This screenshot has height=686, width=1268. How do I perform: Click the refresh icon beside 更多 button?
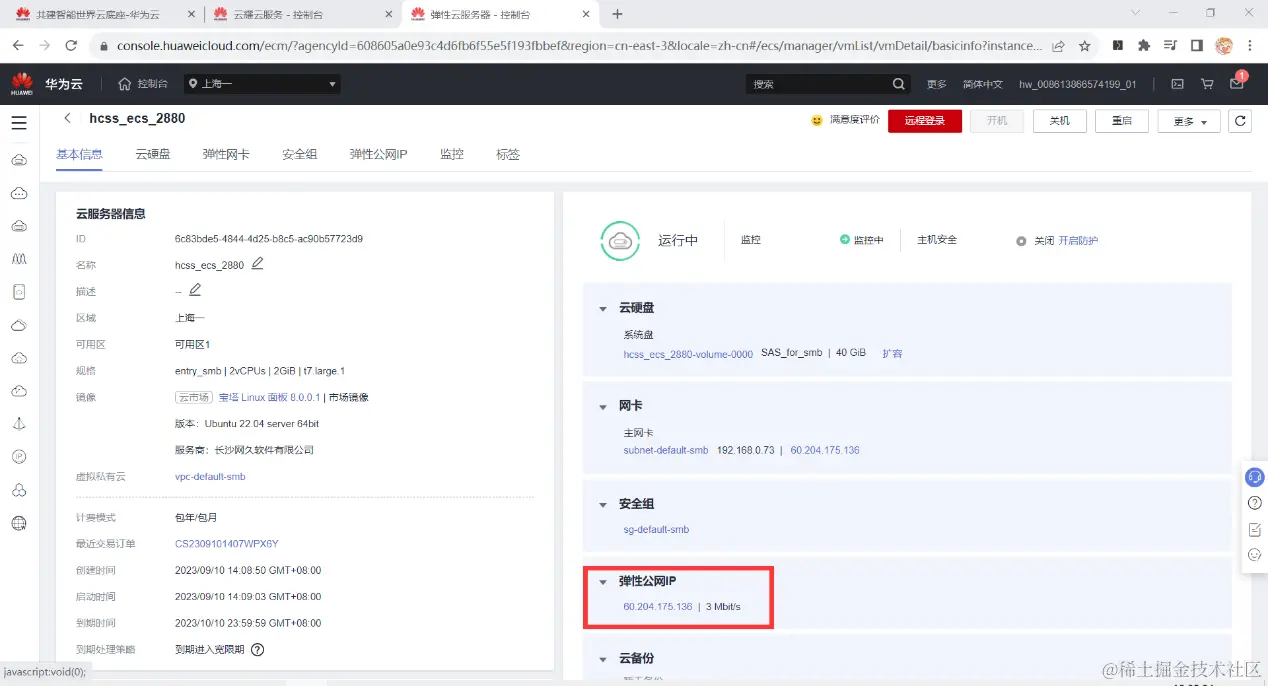(1240, 121)
